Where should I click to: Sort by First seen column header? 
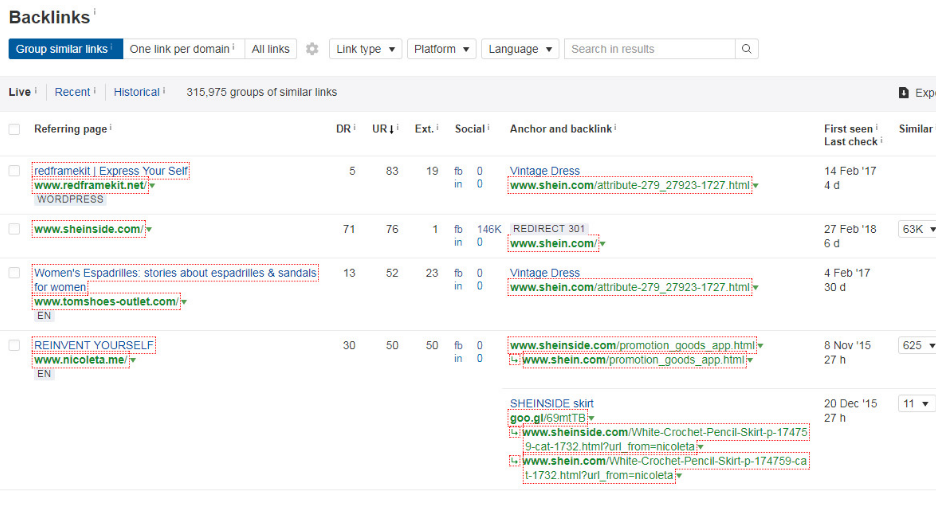click(x=848, y=129)
